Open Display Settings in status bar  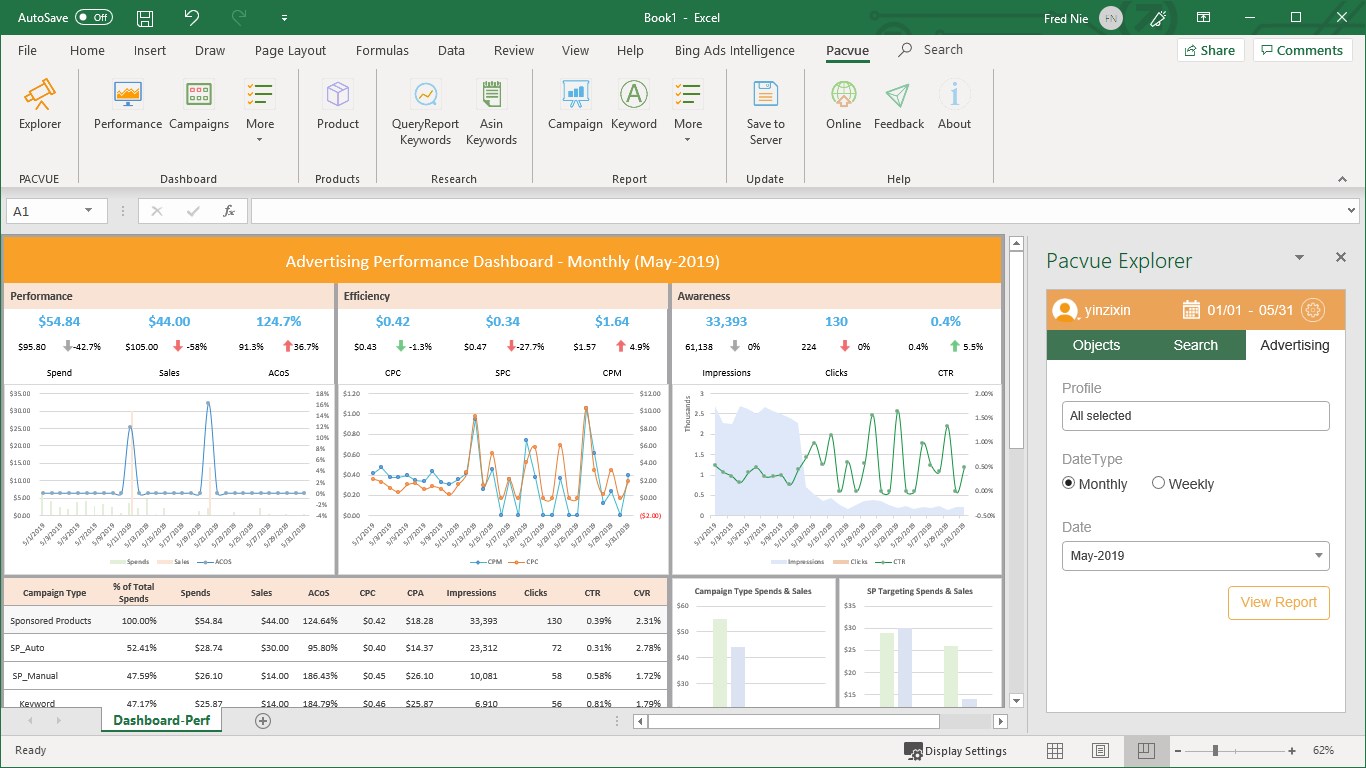click(x=955, y=751)
